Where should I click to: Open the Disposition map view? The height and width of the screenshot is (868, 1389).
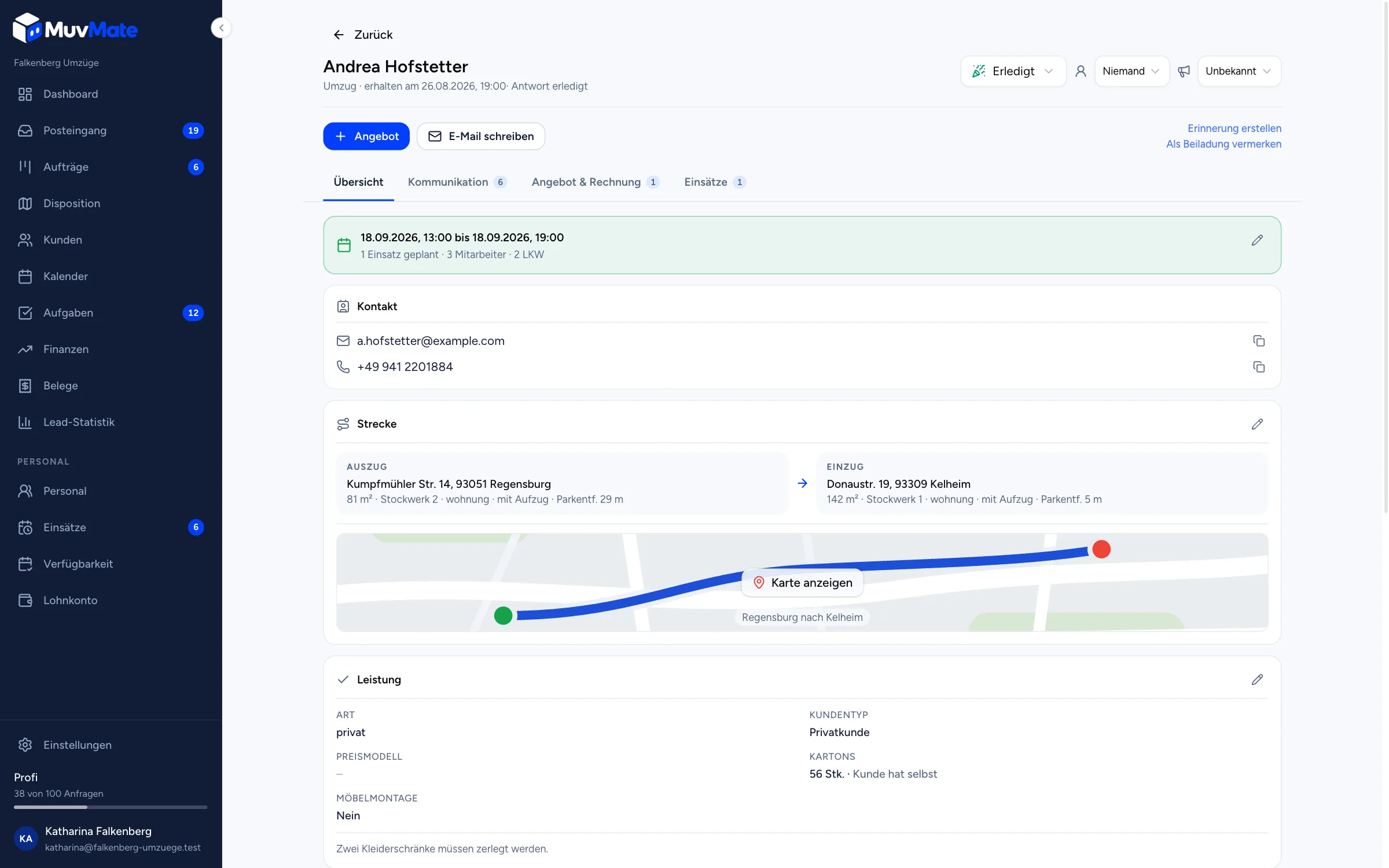(111, 203)
